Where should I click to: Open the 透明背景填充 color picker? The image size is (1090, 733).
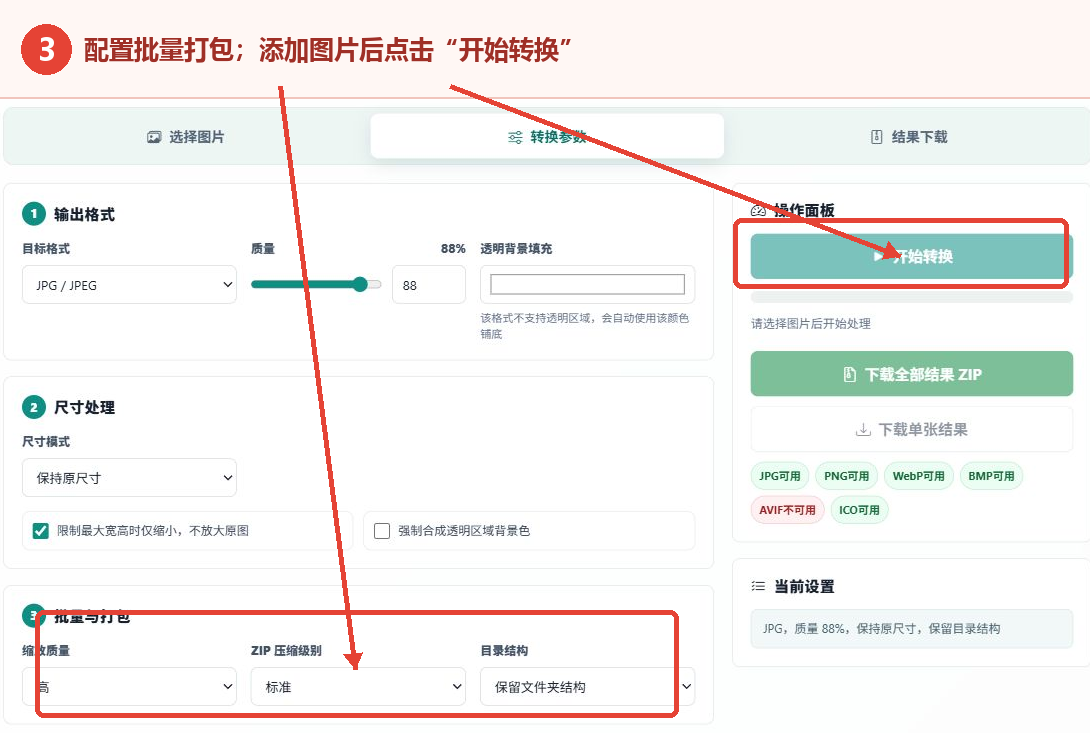(x=587, y=284)
